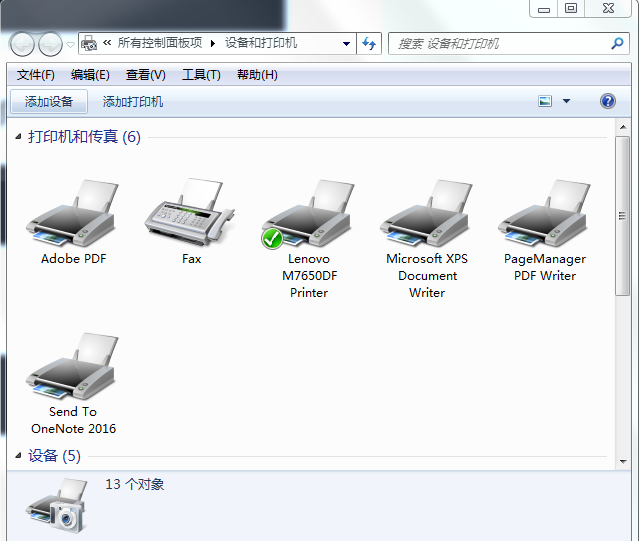Select the PageManager PDF Writer icon
639x541 pixels.
[544, 213]
